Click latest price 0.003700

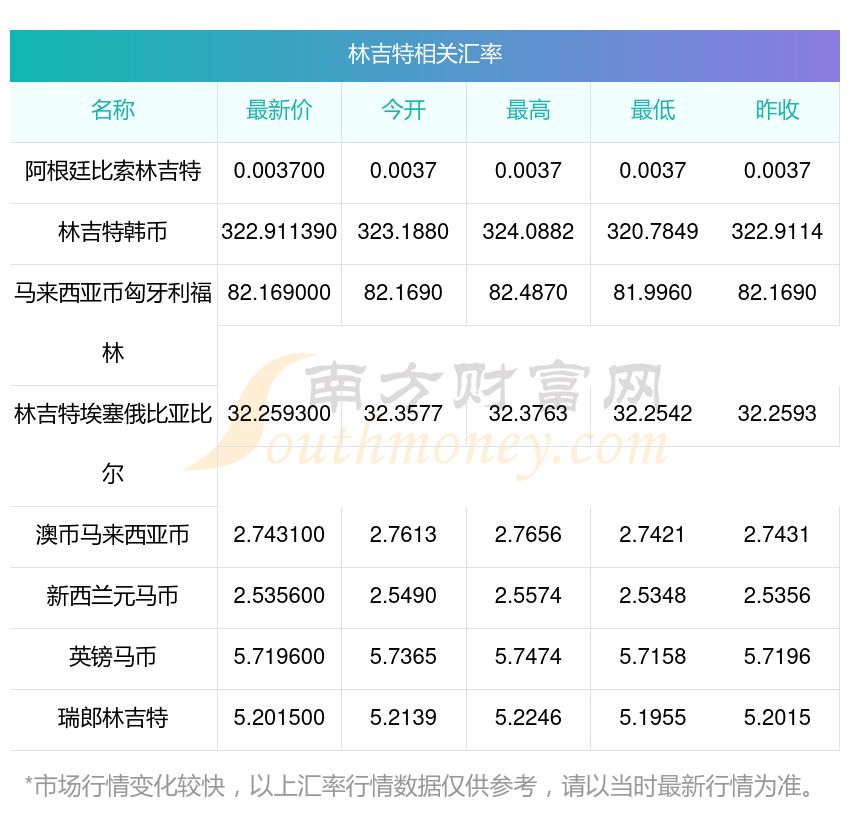(x=279, y=171)
